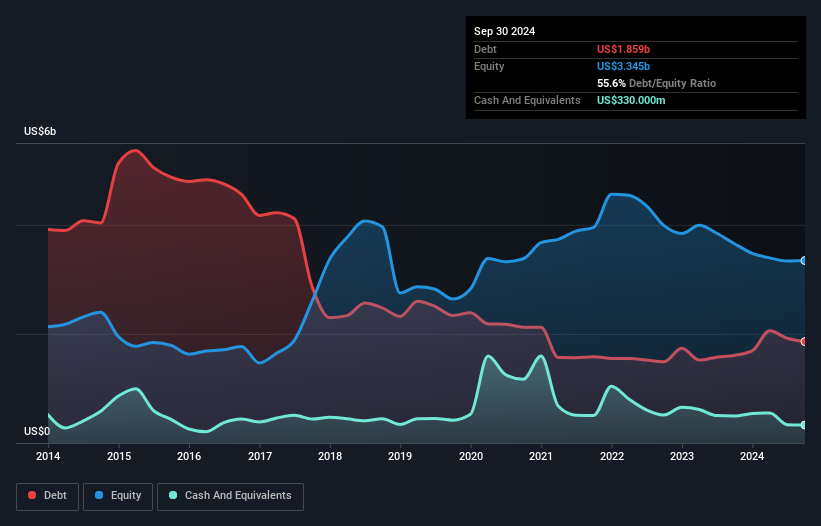The height and width of the screenshot is (526, 821).
Task: Click the blue Equity endpoint marker
Action: point(804,260)
